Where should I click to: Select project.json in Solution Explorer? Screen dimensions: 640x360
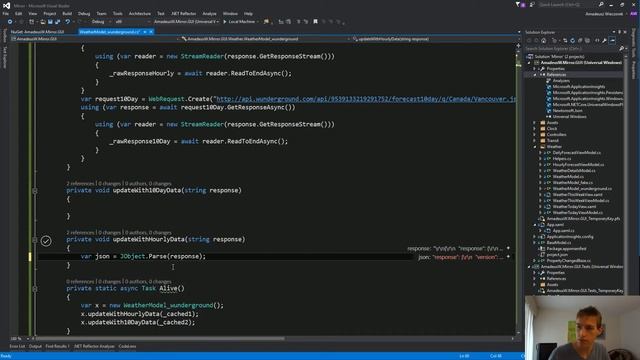(557, 255)
